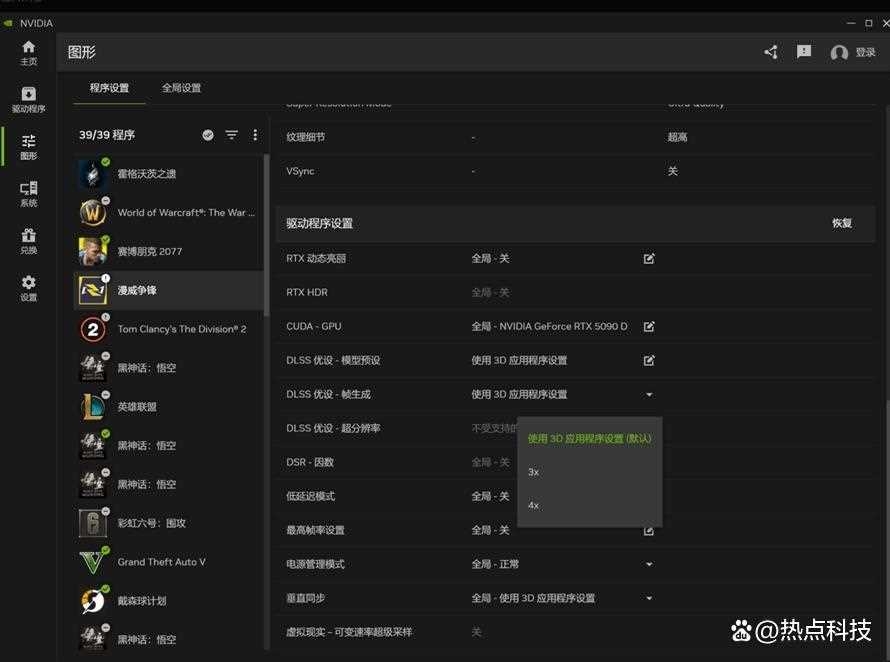Choose 使用 3D 应用程序设置 (默认) option

tap(589, 438)
